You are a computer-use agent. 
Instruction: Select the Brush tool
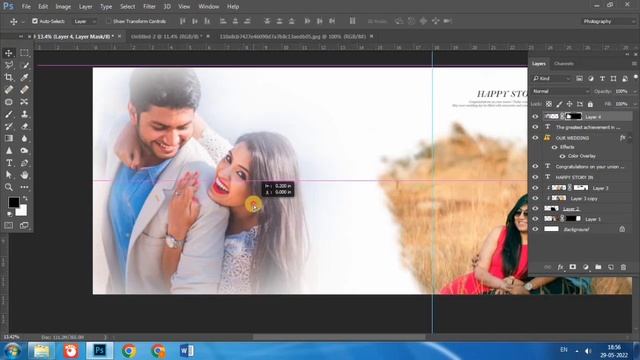pyautogui.click(x=9, y=114)
